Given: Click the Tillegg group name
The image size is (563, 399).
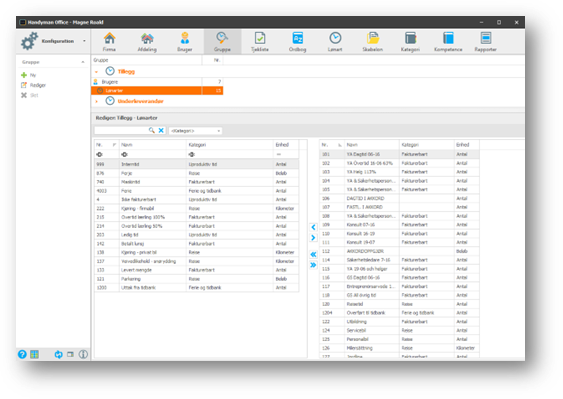Looking at the screenshot, I should coord(126,71).
